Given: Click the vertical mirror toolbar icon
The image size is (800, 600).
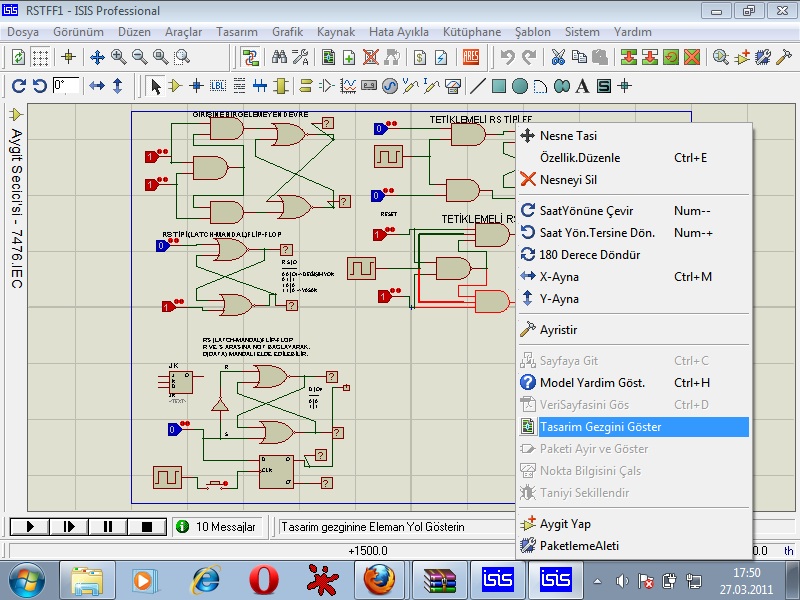Looking at the screenshot, I should (117, 86).
